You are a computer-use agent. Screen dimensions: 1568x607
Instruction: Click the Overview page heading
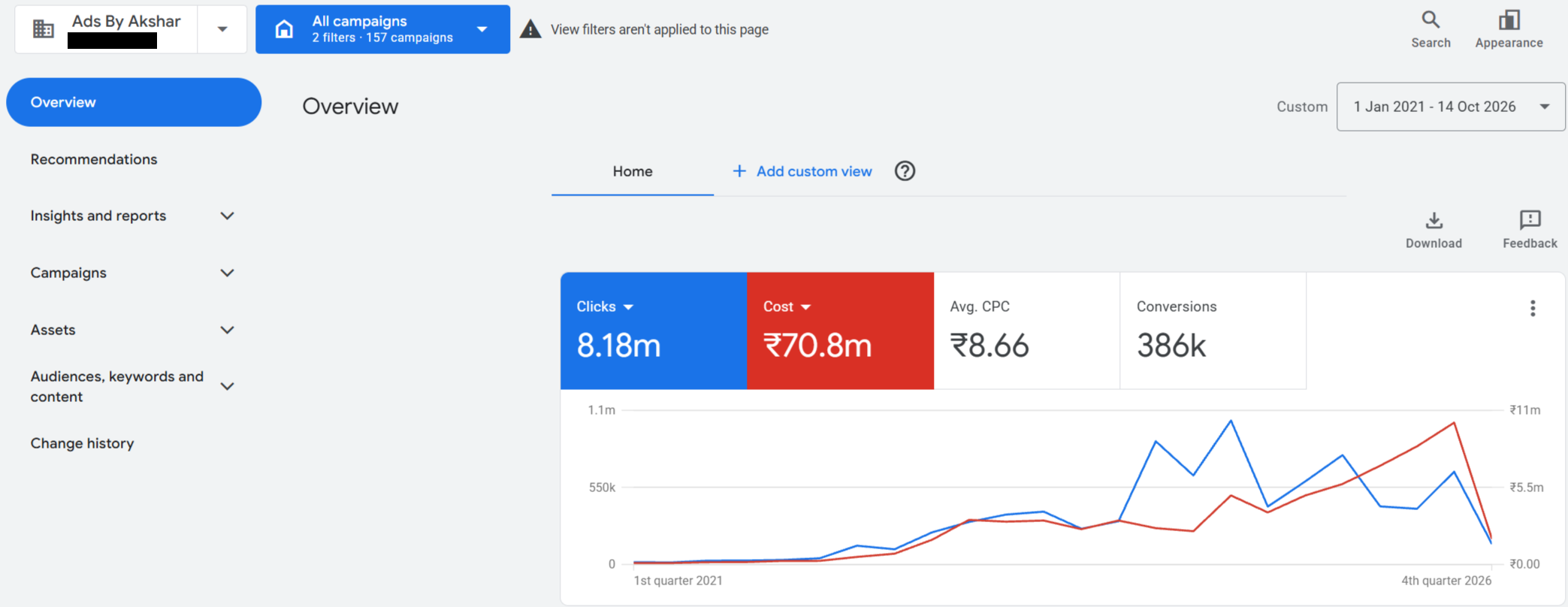350,107
